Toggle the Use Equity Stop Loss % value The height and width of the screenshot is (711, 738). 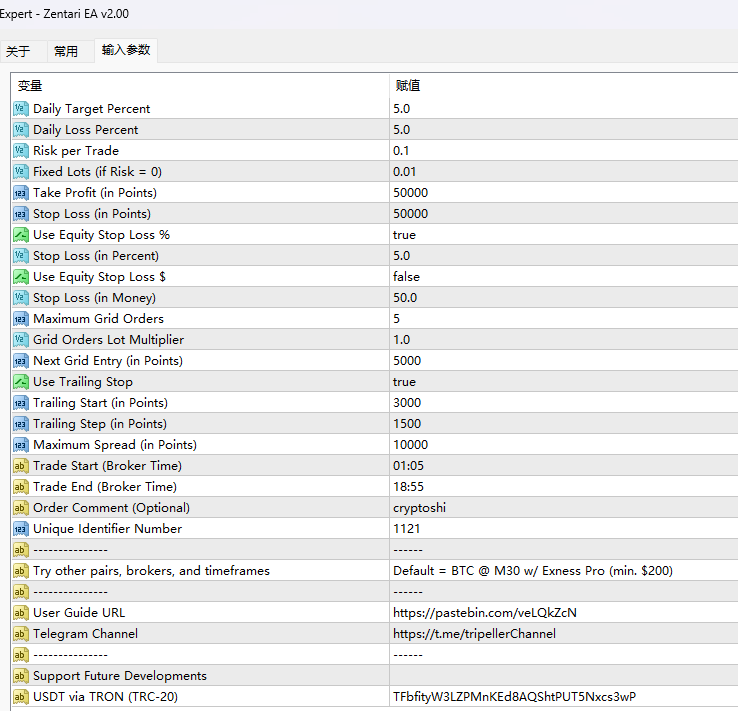click(404, 234)
